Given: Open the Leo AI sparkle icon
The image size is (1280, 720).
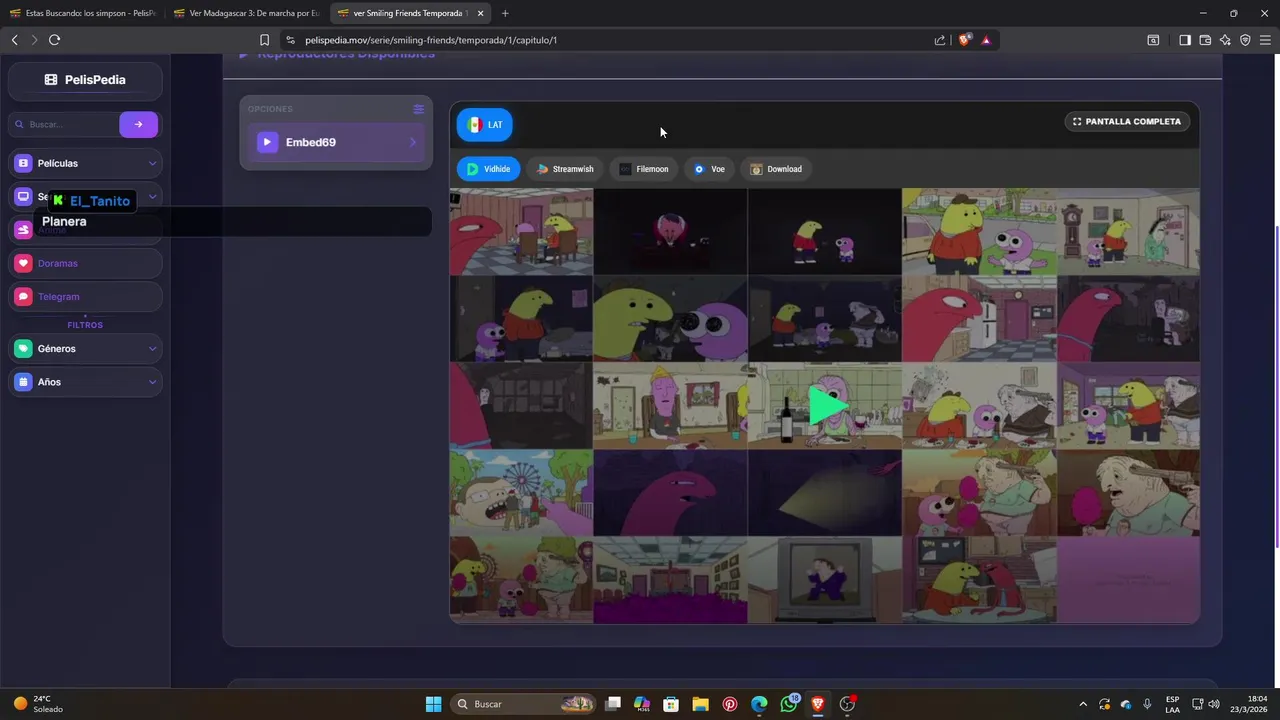Looking at the screenshot, I should [x=1225, y=40].
